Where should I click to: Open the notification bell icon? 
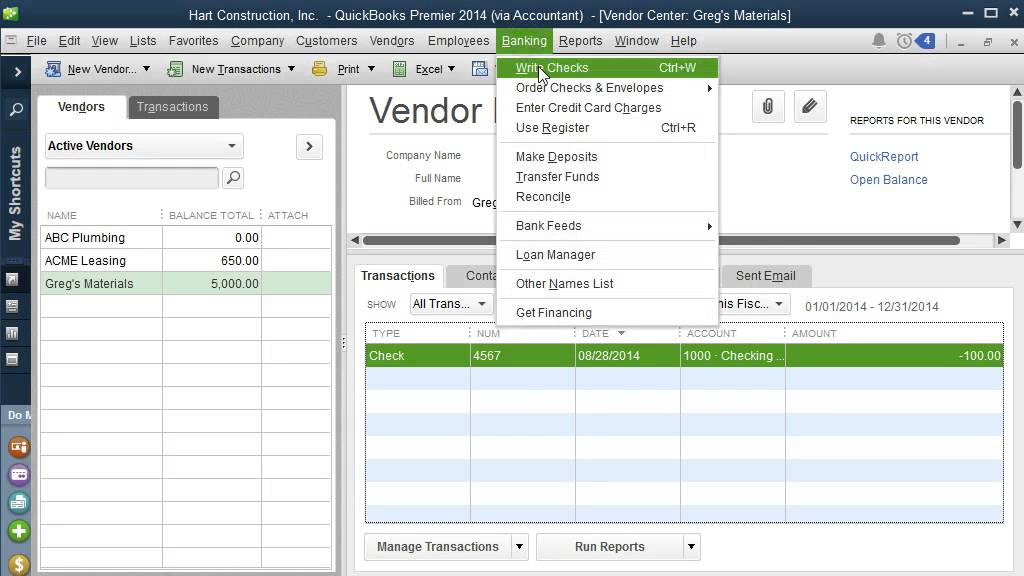tap(878, 41)
